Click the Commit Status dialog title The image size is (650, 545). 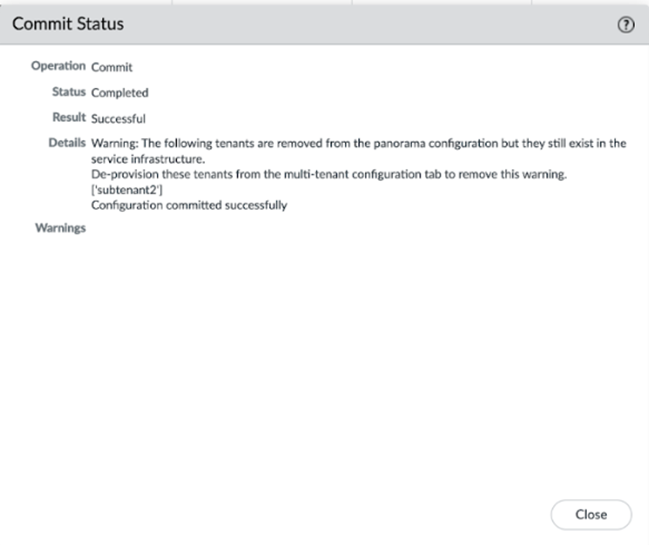pyautogui.click(x=68, y=24)
